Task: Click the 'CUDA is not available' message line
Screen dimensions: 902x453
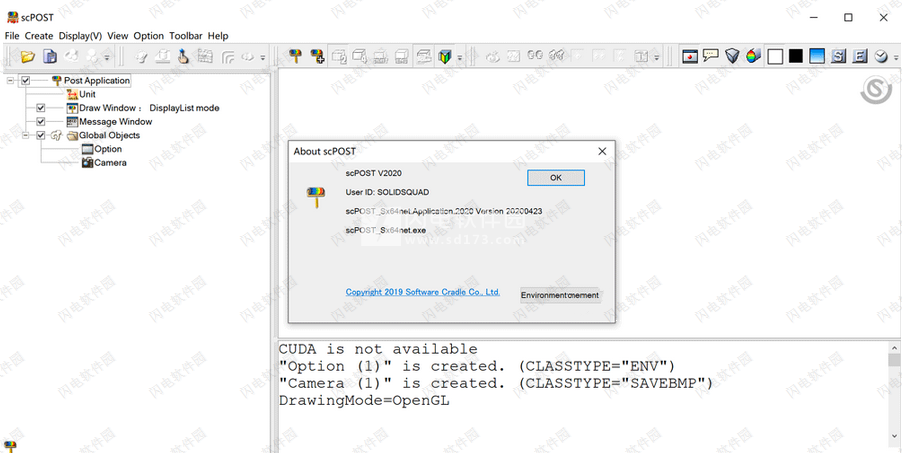Action: tap(378, 349)
